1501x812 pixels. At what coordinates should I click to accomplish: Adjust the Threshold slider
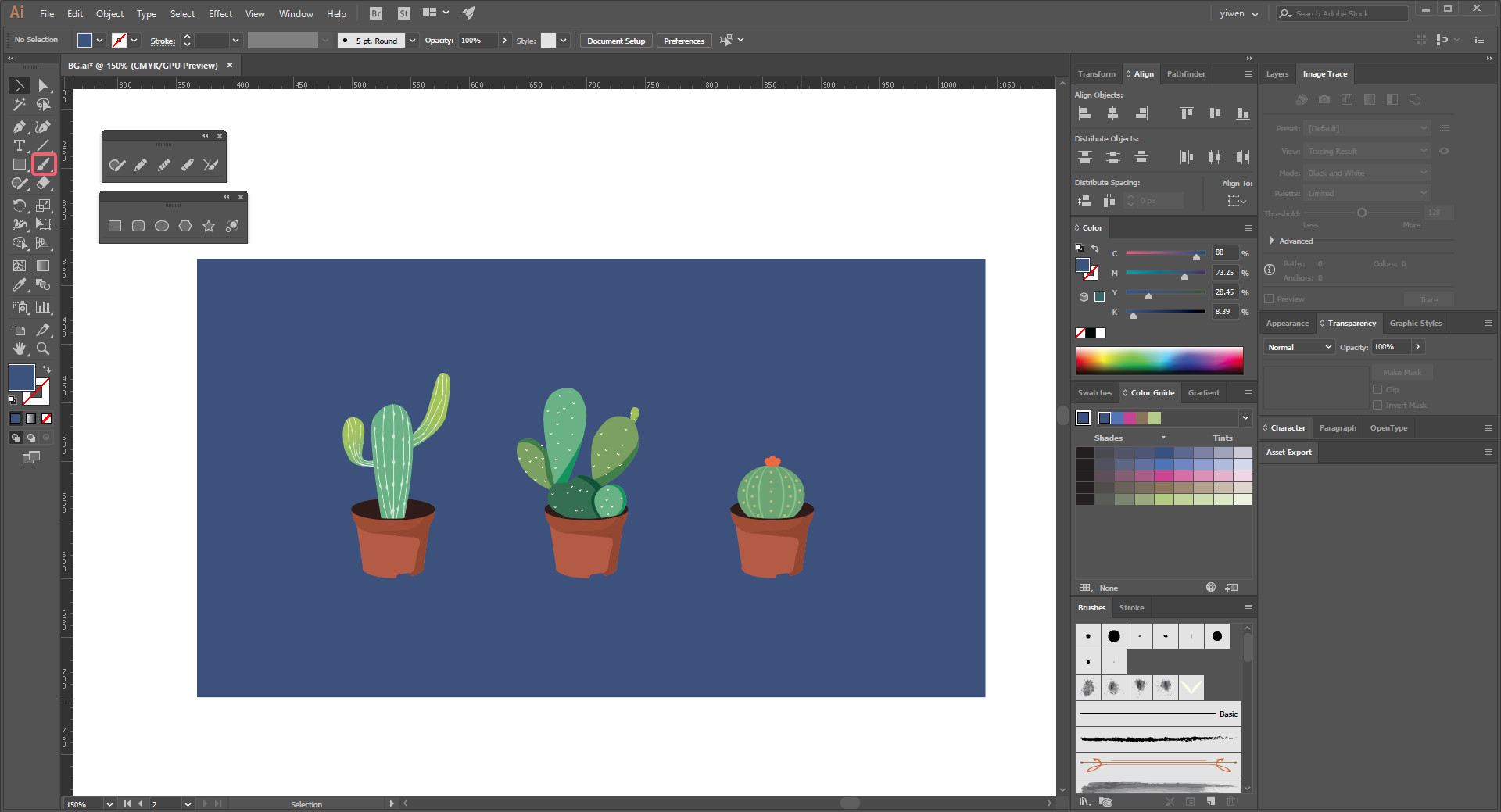[x=1362, y=213]
